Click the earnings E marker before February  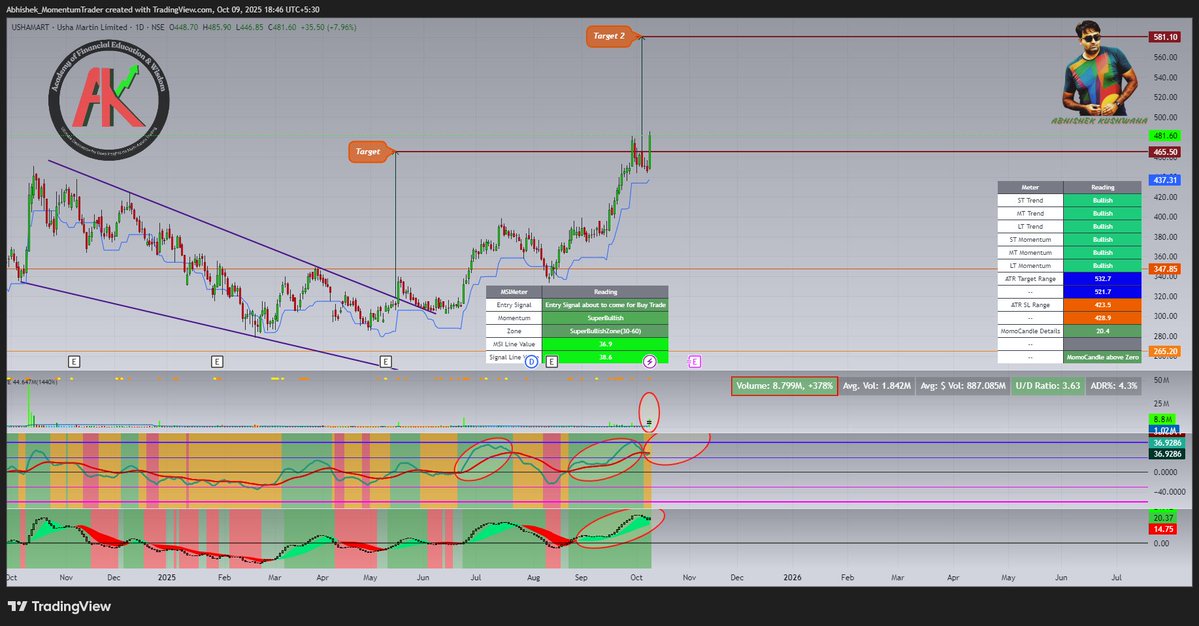pyautogui.click(x=217, y=362)
